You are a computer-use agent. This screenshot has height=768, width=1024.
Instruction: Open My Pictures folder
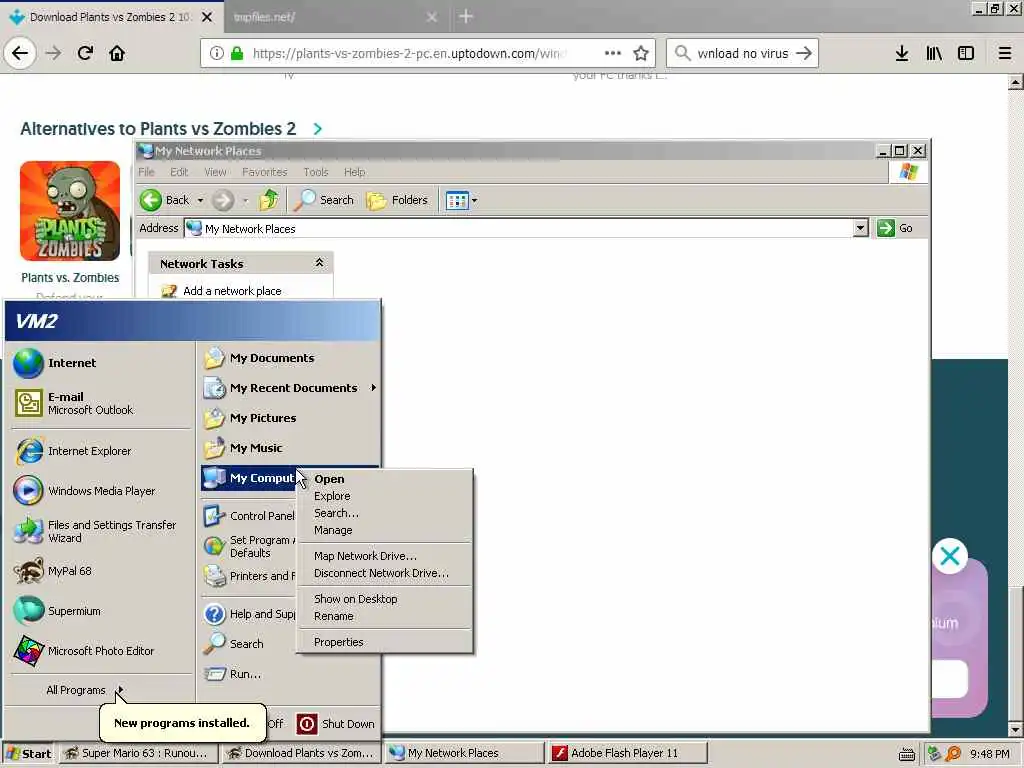coord(289,418)
